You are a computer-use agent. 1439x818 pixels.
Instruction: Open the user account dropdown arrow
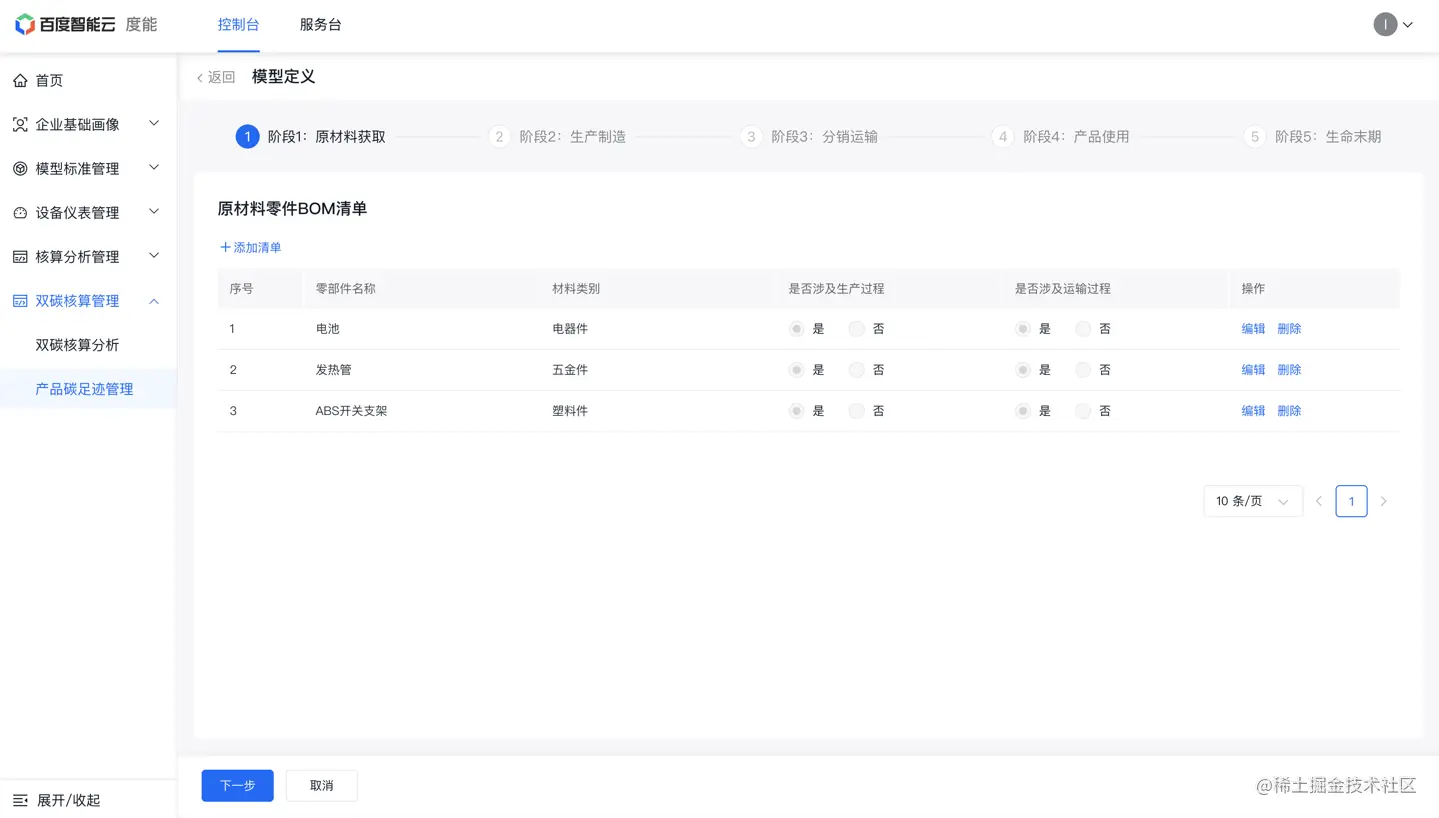click(x=1408, y=25)
